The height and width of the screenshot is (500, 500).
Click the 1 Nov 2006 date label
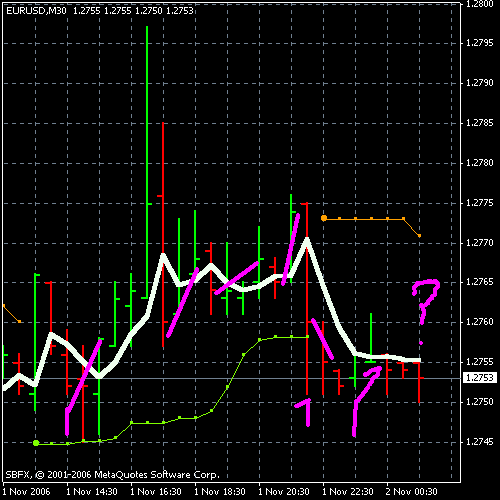[x=26, y=491]
